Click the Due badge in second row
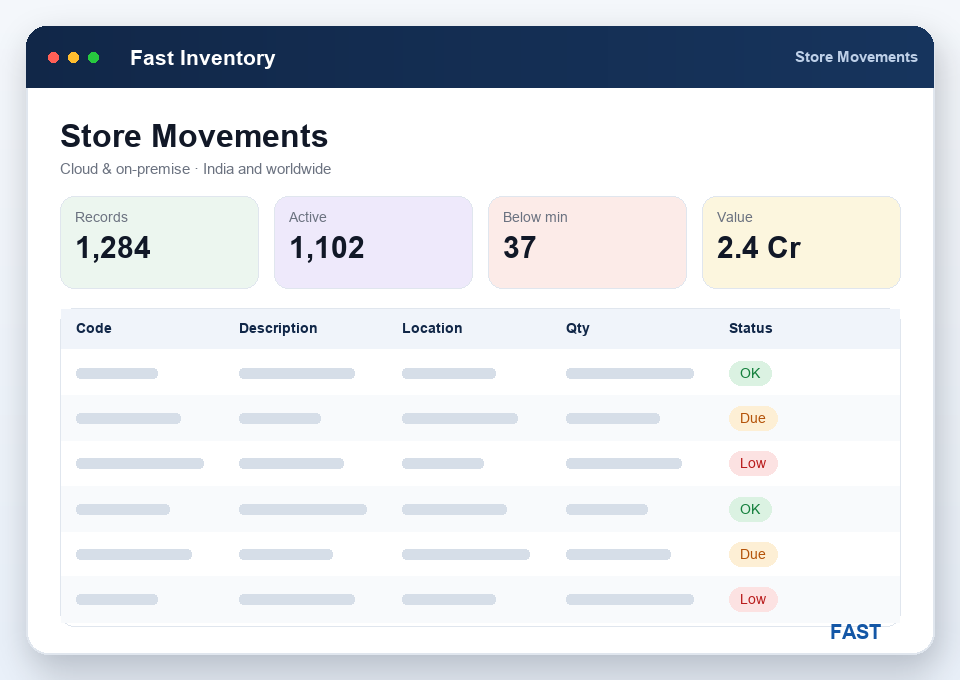Screen dimensions: 960x680 [753, 419]
